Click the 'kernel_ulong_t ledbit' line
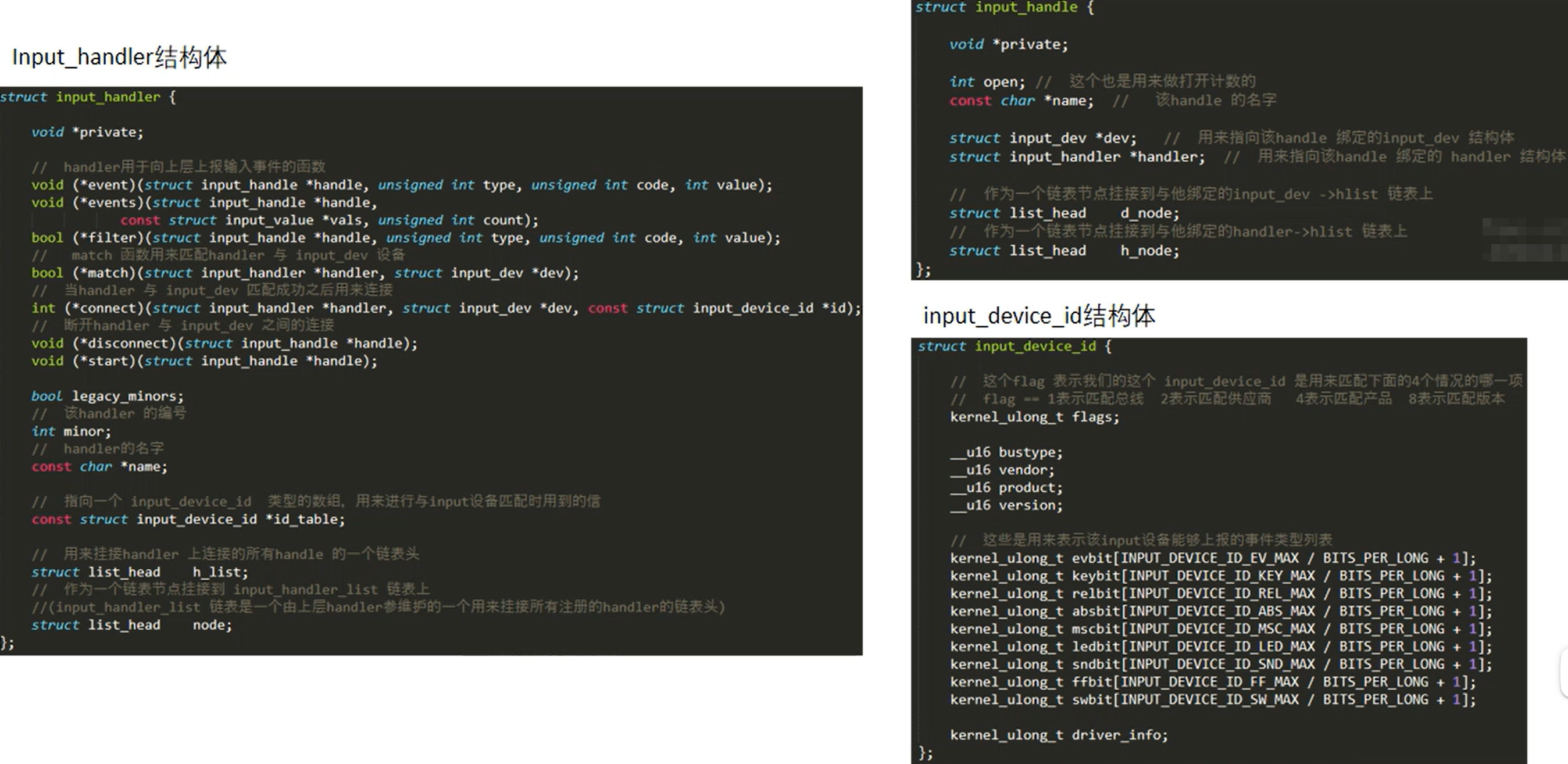Image resolution: width=1568 pixels, height=764 pixels. pyautogui.click(x=1221, y=647)
